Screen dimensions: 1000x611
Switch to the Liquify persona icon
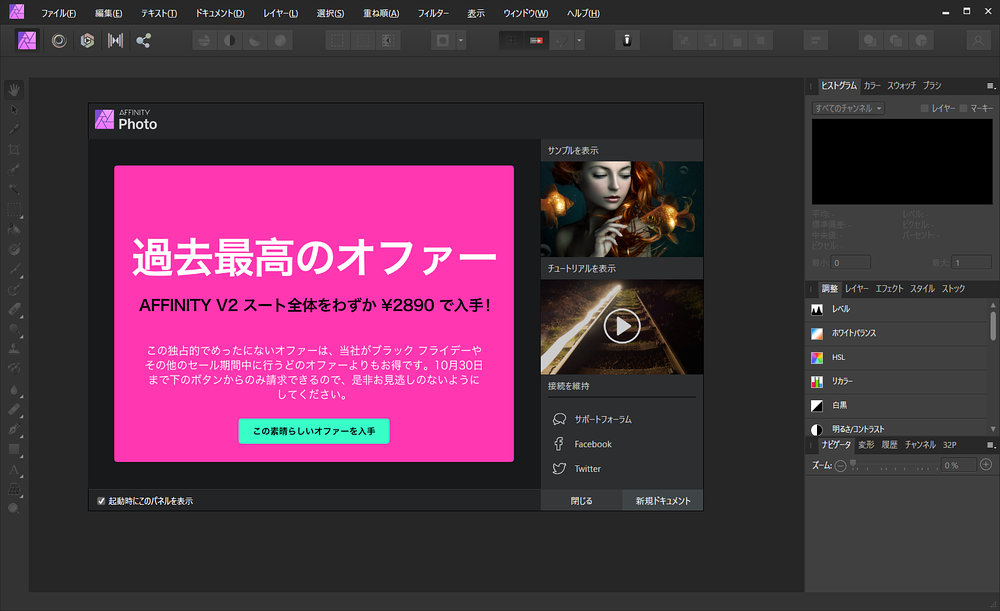pos(59,41)
